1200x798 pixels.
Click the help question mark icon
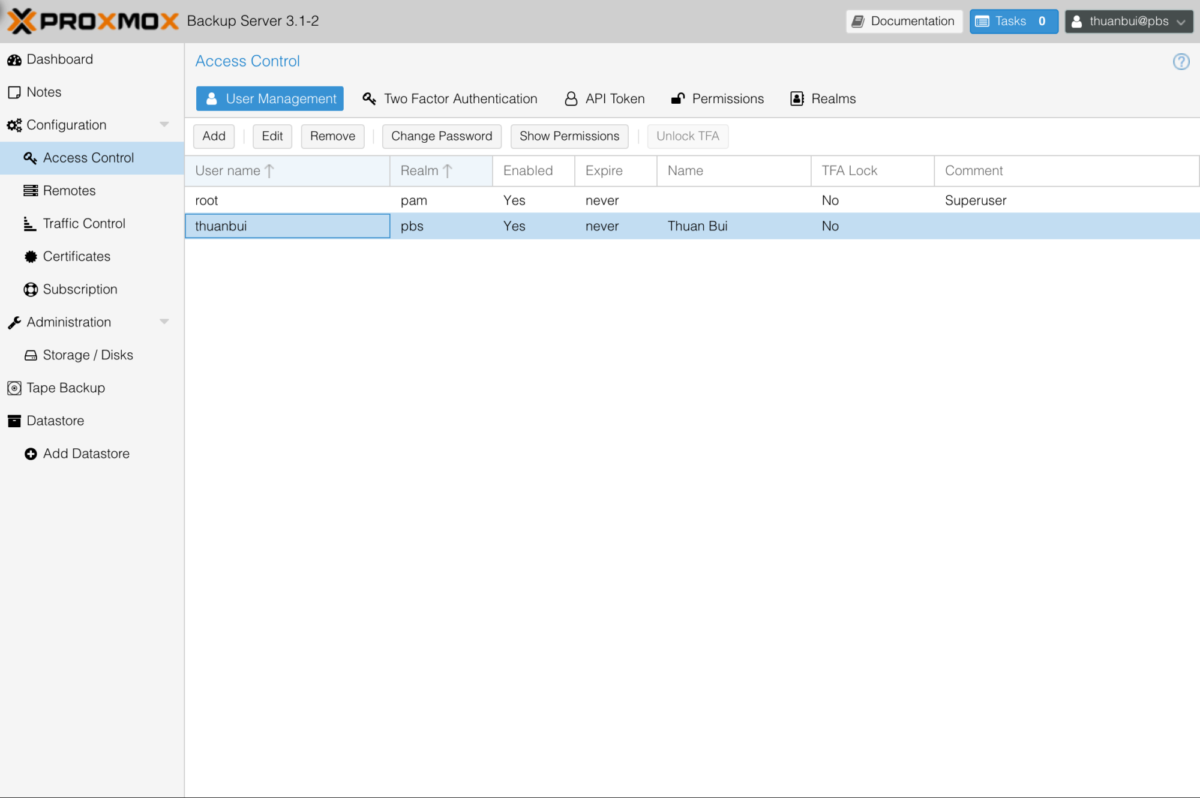coord(1181,61)
